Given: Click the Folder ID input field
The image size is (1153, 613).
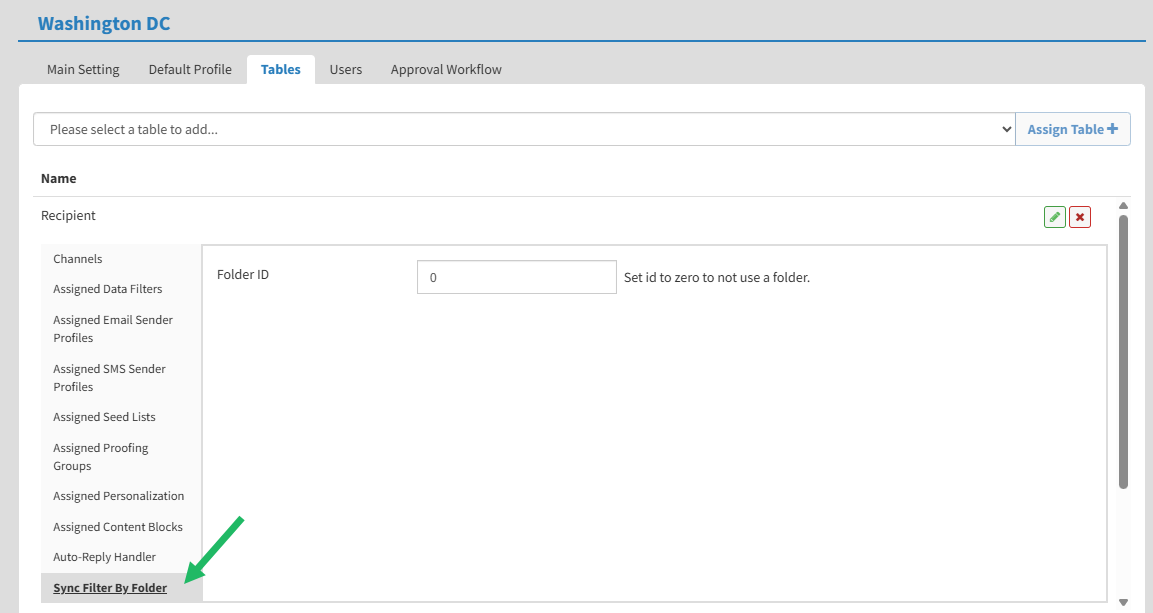Looking at the screenshot, I should pyautogui.click(x=516, y=277).
